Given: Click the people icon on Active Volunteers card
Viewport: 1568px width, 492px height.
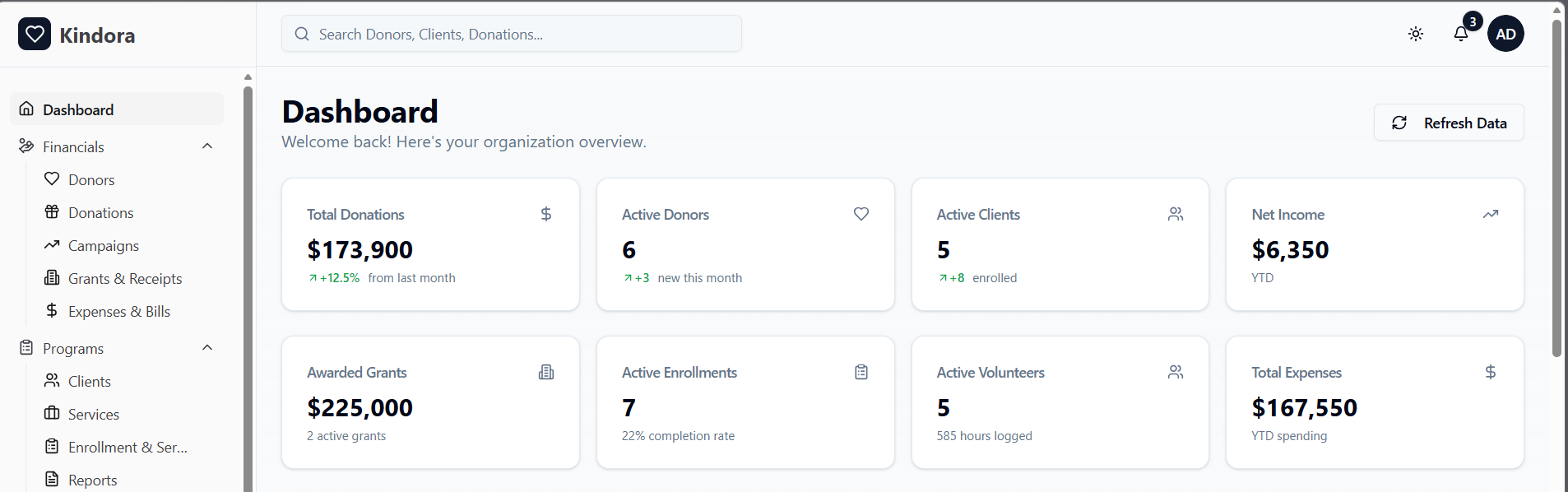Looking at the screenshot, I should [x=1176, y=372].
